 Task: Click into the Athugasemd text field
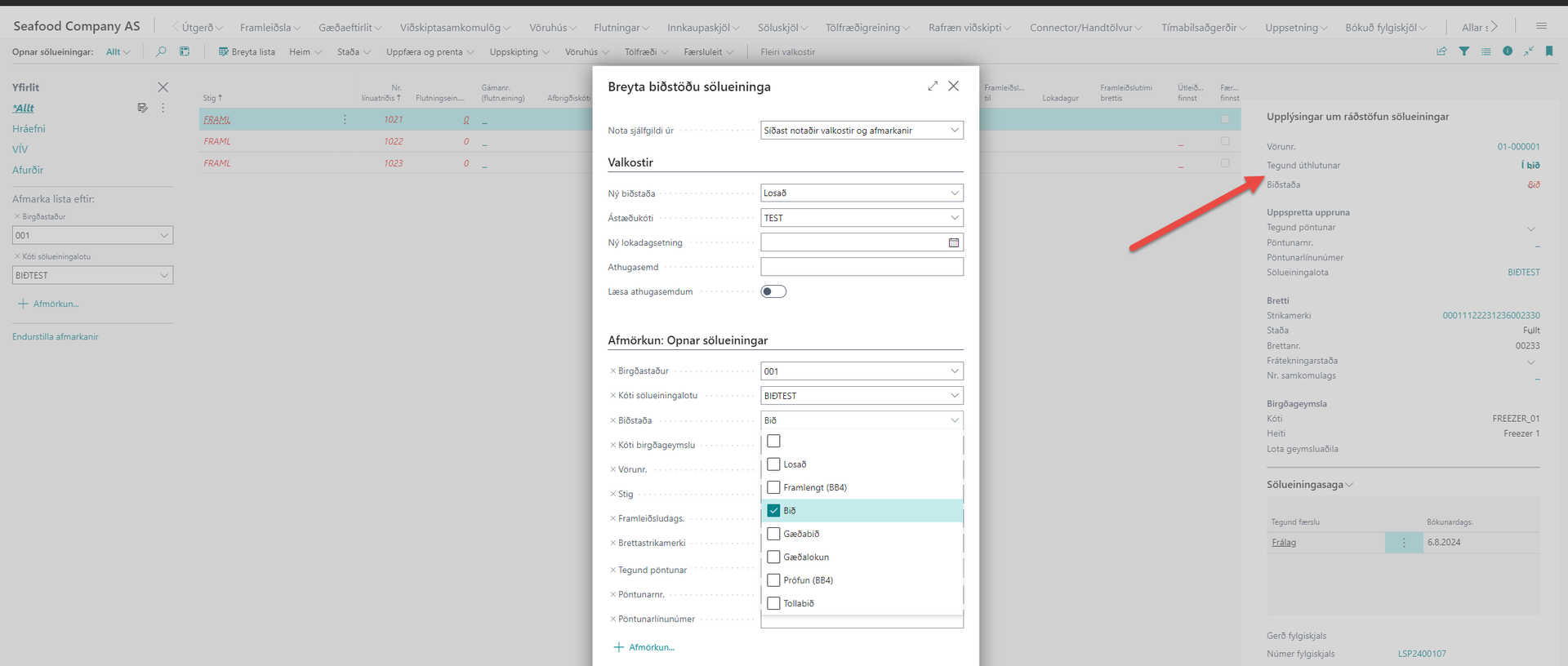pos(862,267)
